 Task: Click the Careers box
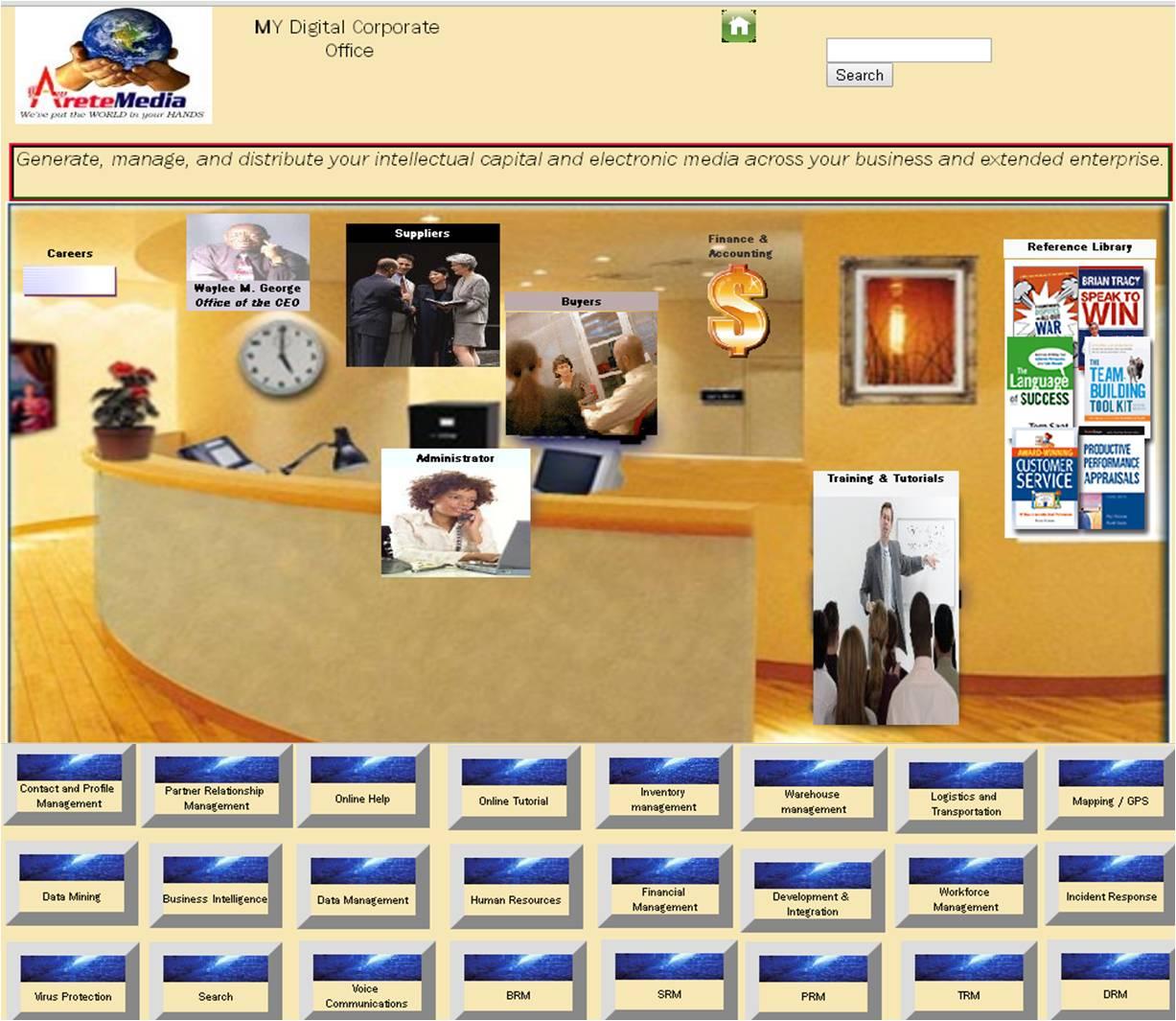[69, 280]
